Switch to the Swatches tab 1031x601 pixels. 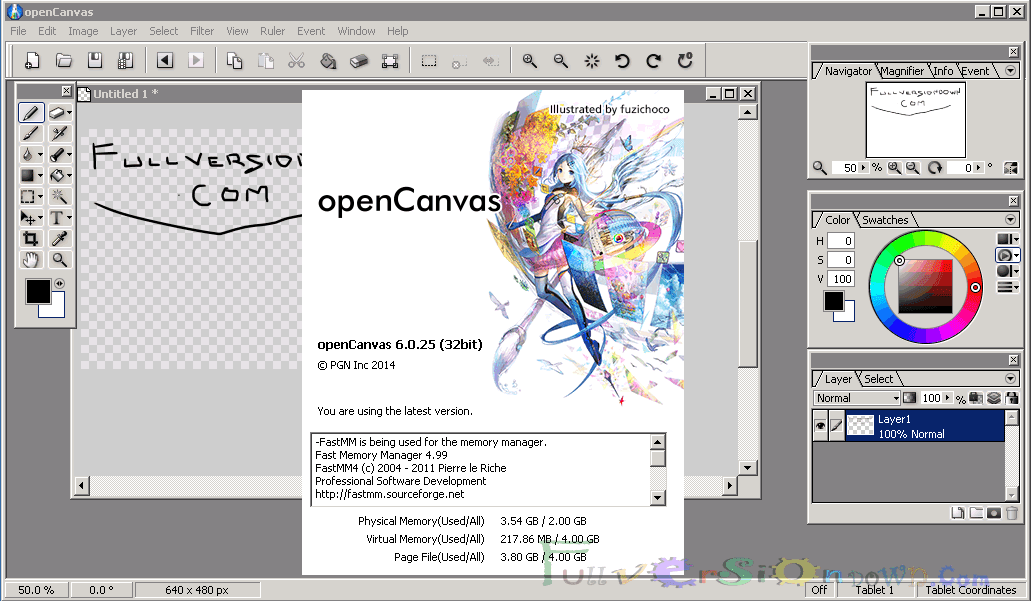pyautogui.click(x=886, y=219)
